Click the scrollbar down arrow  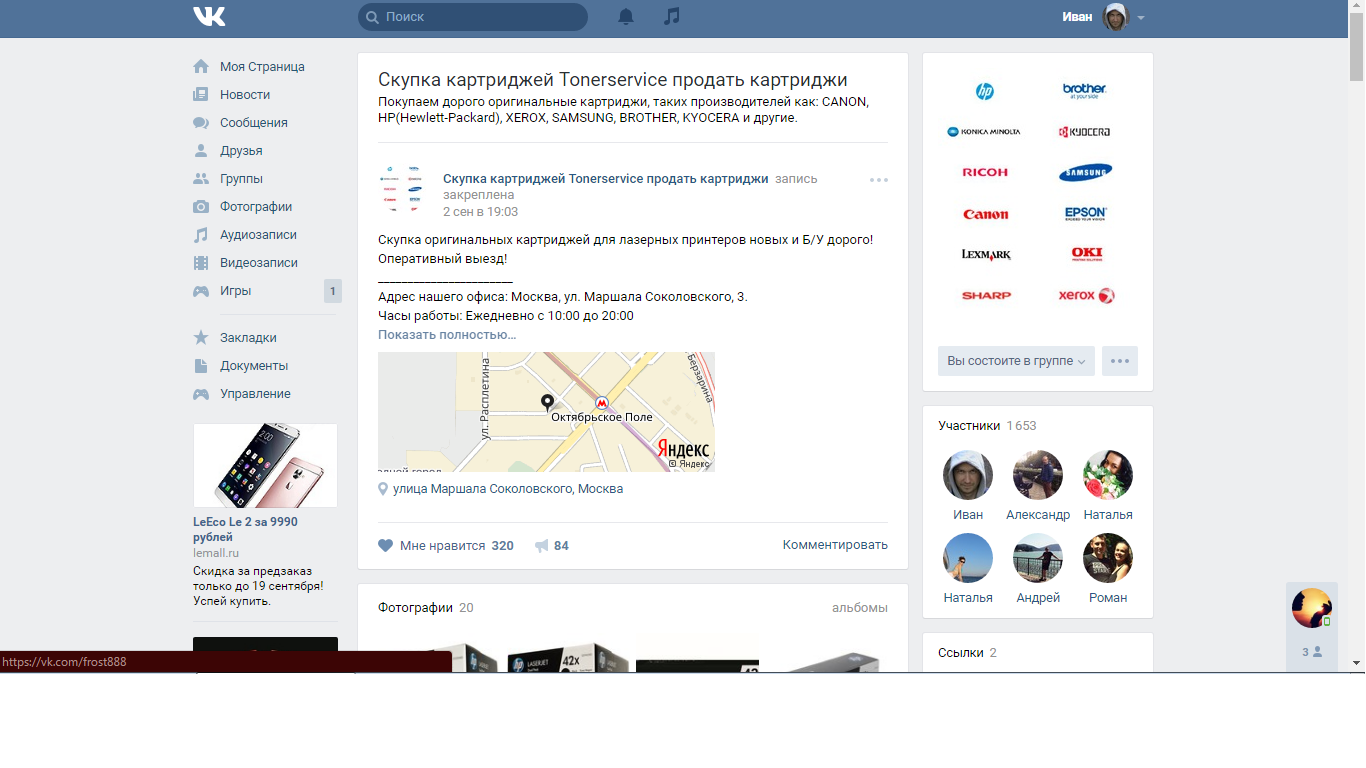point(1357,663)
